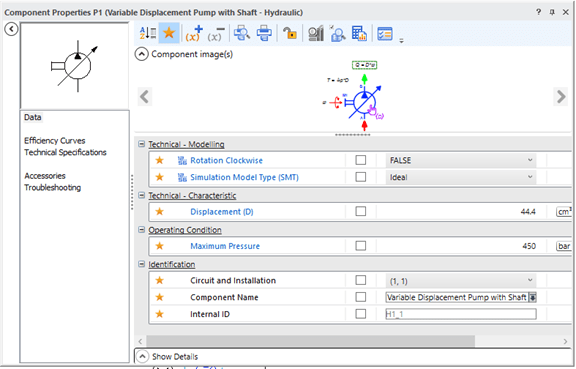Viewport: 576px width, 369px height.
Task: Click the horizontal scrollbar thumb
Action: pos(310,341)
